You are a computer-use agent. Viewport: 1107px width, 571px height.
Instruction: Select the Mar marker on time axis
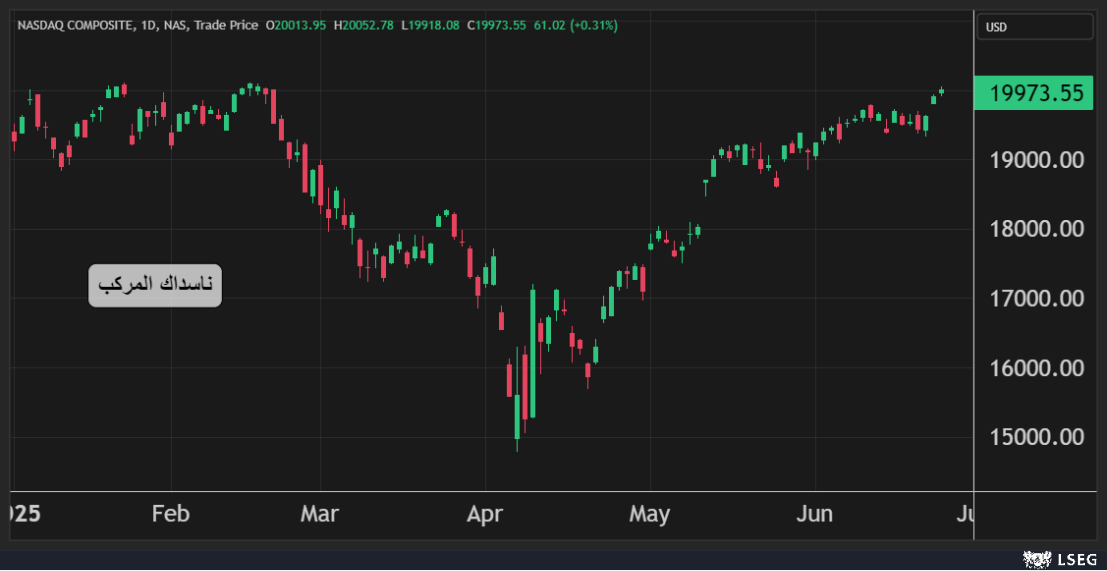click(x=319, y=515)
